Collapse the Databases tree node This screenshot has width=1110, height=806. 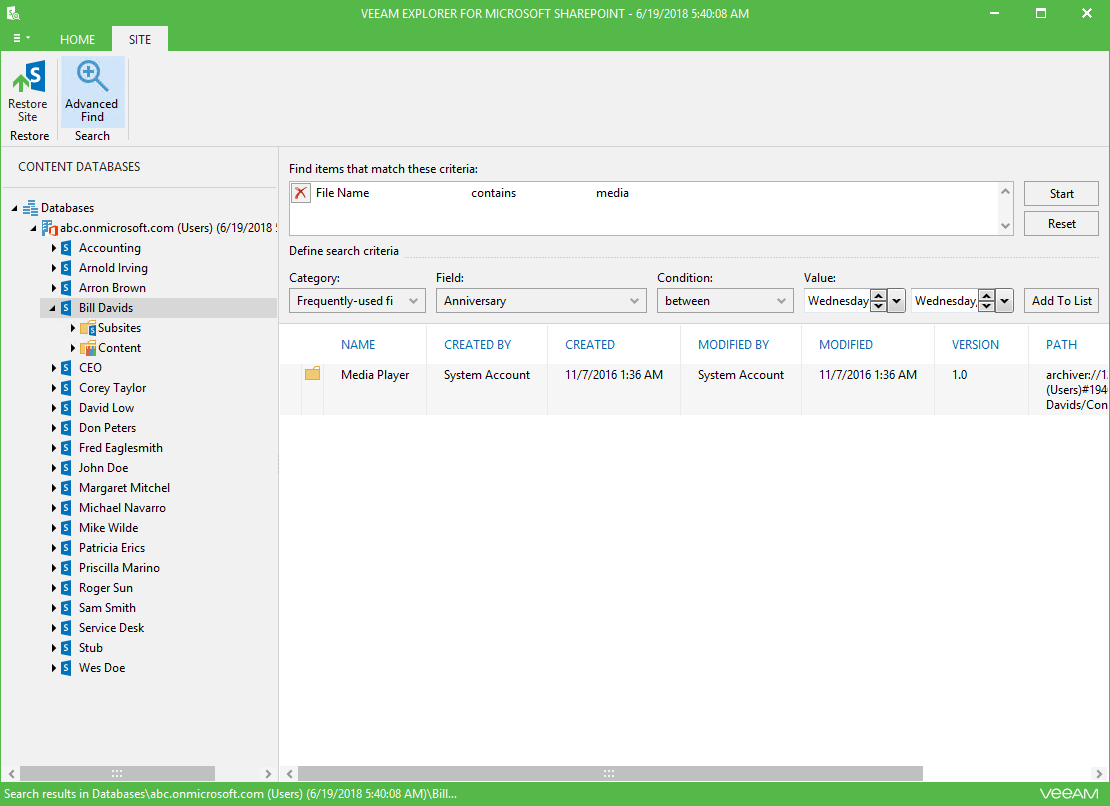(x=14, y=208)
